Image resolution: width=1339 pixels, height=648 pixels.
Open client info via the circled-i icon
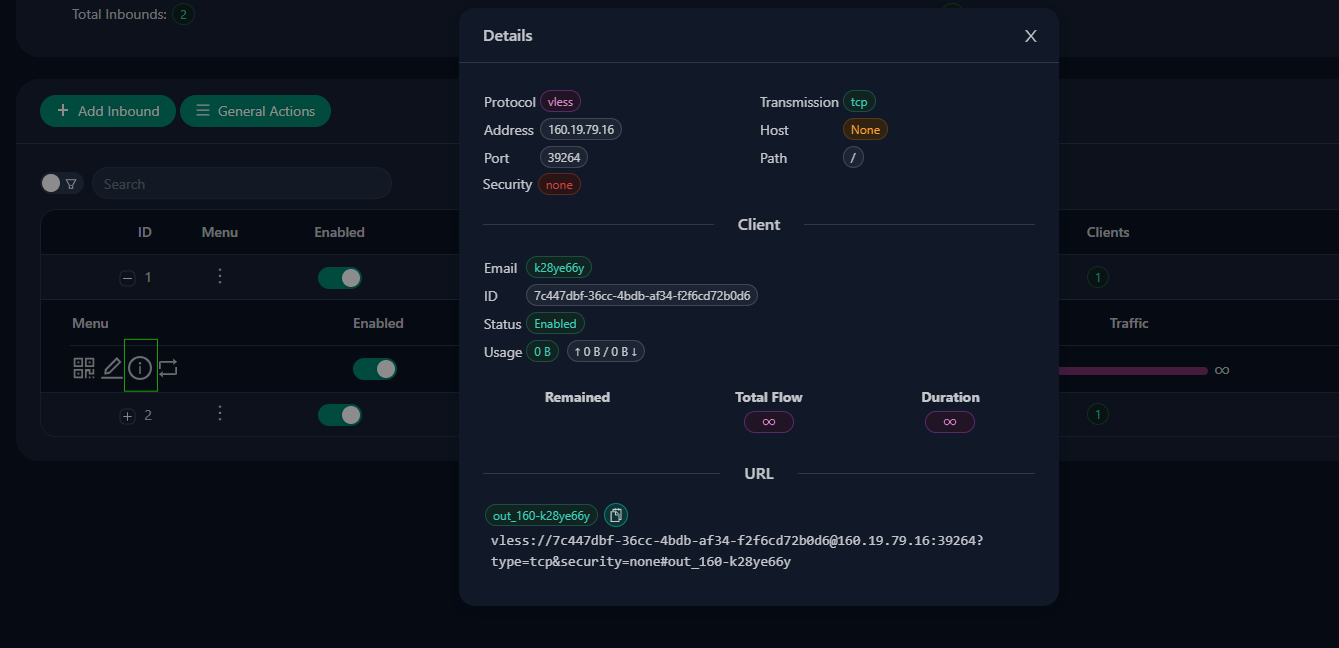pos(140,369)
